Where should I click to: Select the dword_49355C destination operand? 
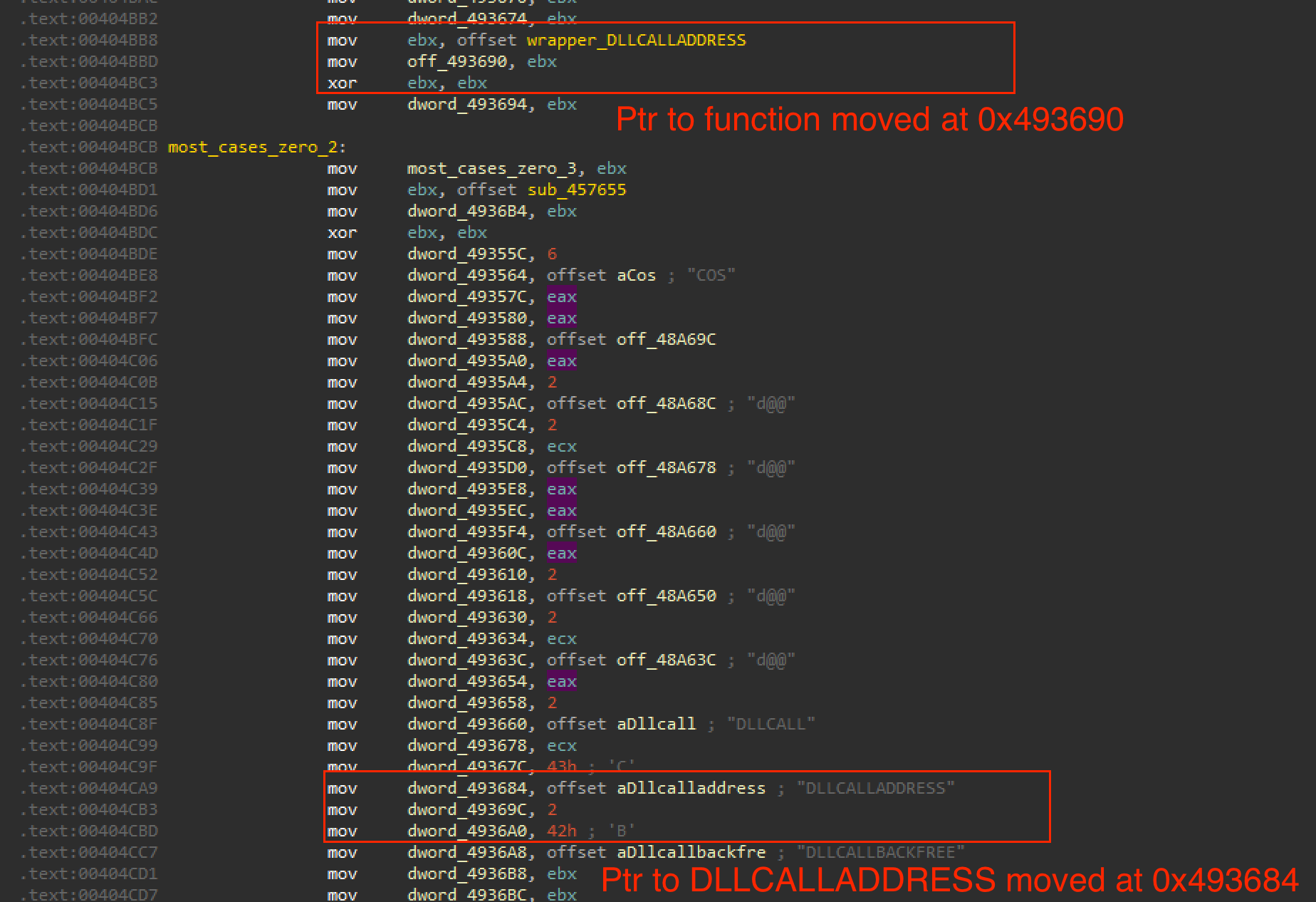pos(466,254)
